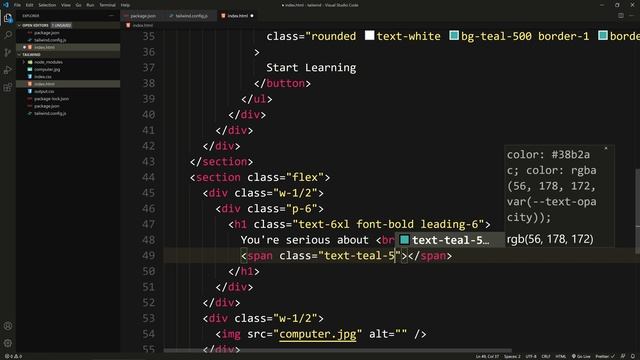Click the white text-white color swatch

369,36
